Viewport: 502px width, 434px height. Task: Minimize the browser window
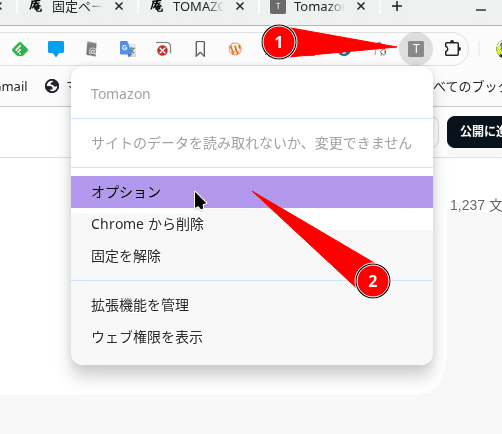point(481,10)
